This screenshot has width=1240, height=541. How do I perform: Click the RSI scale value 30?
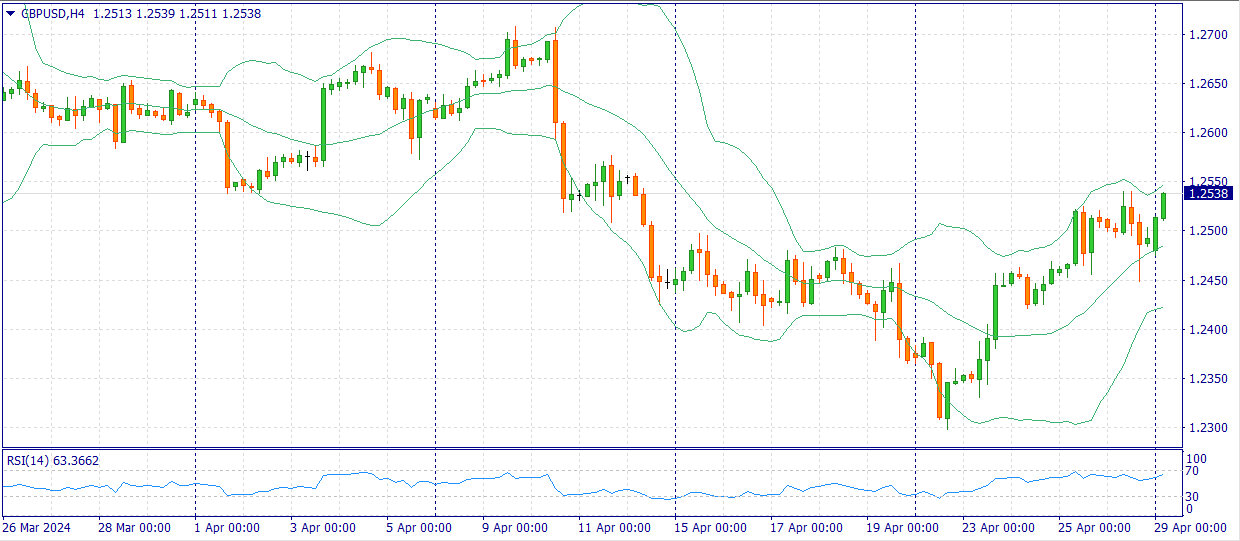point(1193,497)
